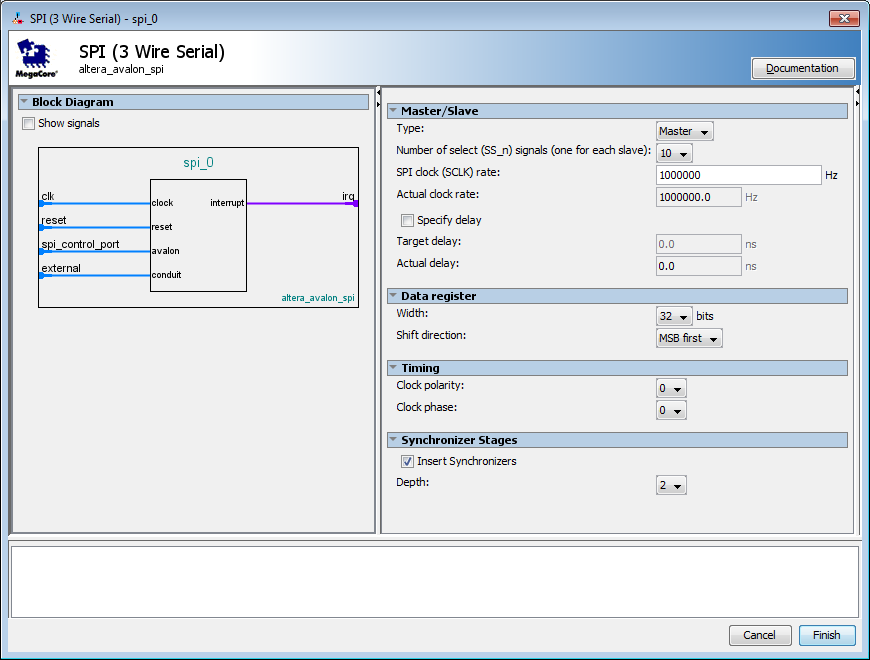
Task: Collapse the Data register section
Action: 393,296
